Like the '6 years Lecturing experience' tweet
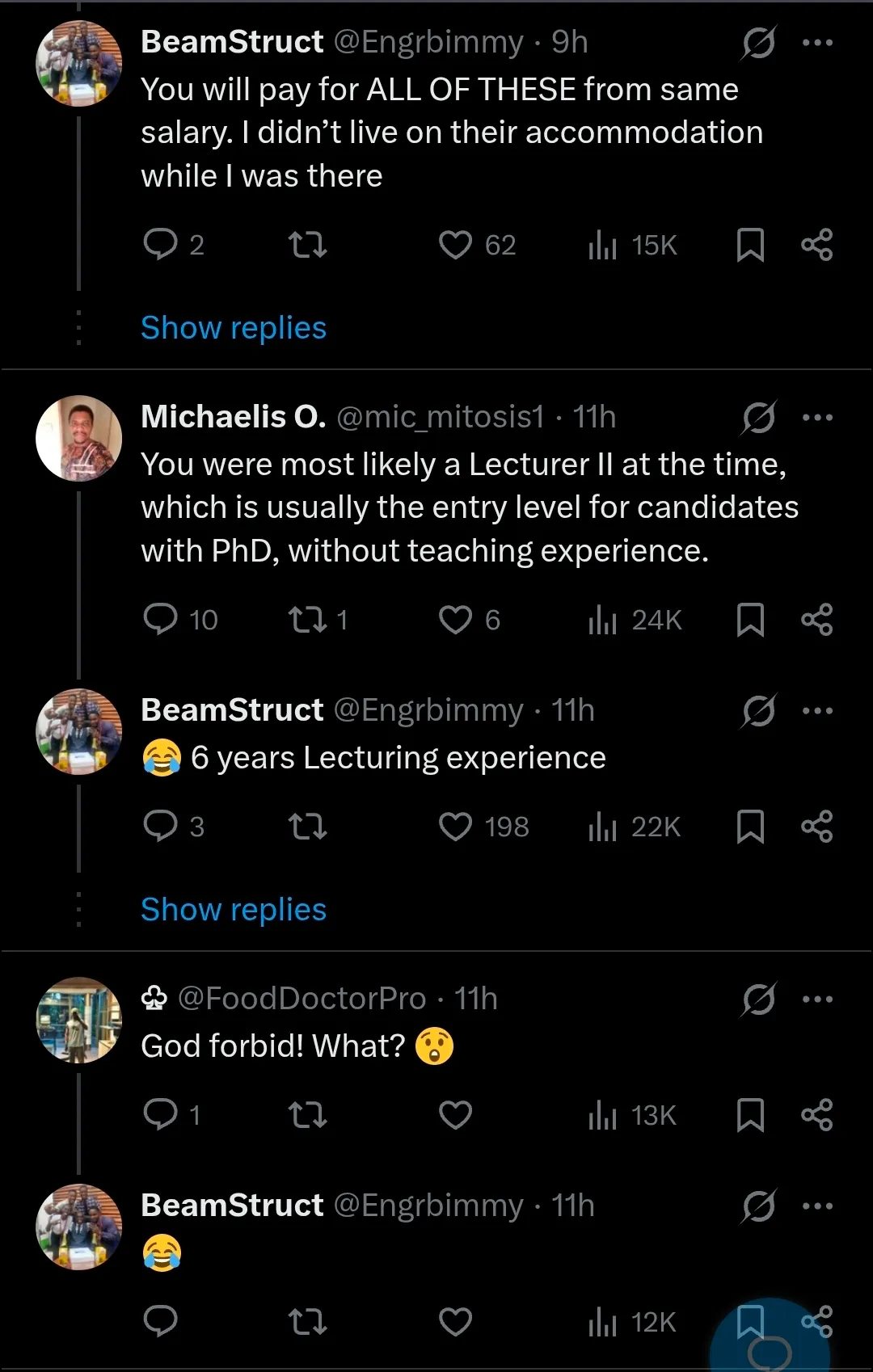Viewport: 873px width, 1372px height. [456, 827]
